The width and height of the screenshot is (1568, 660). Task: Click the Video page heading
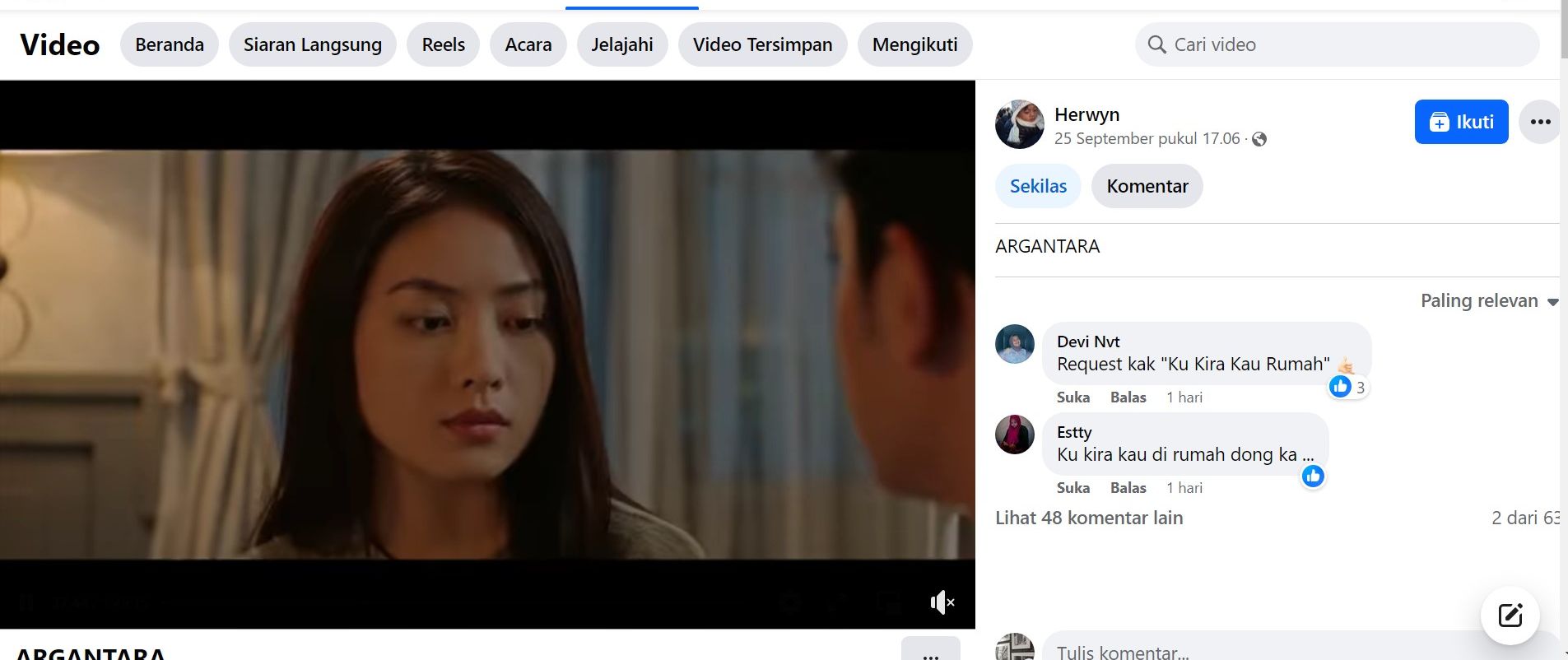59,44
